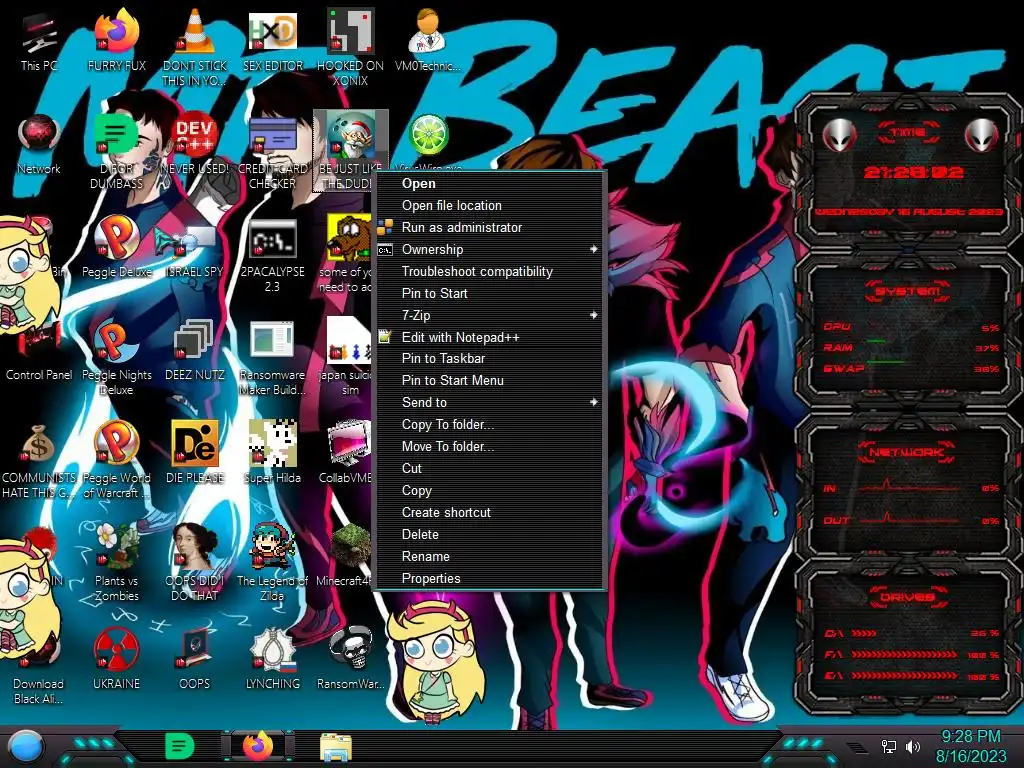Select the HxD SEX EDITOR icon
The image size is (1024, 768).
point(272,40)
